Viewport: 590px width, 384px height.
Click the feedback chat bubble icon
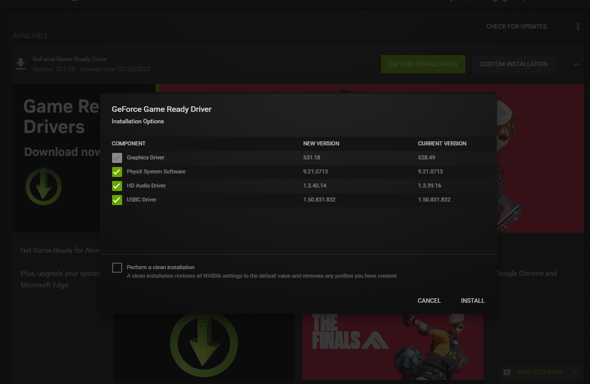507,372
